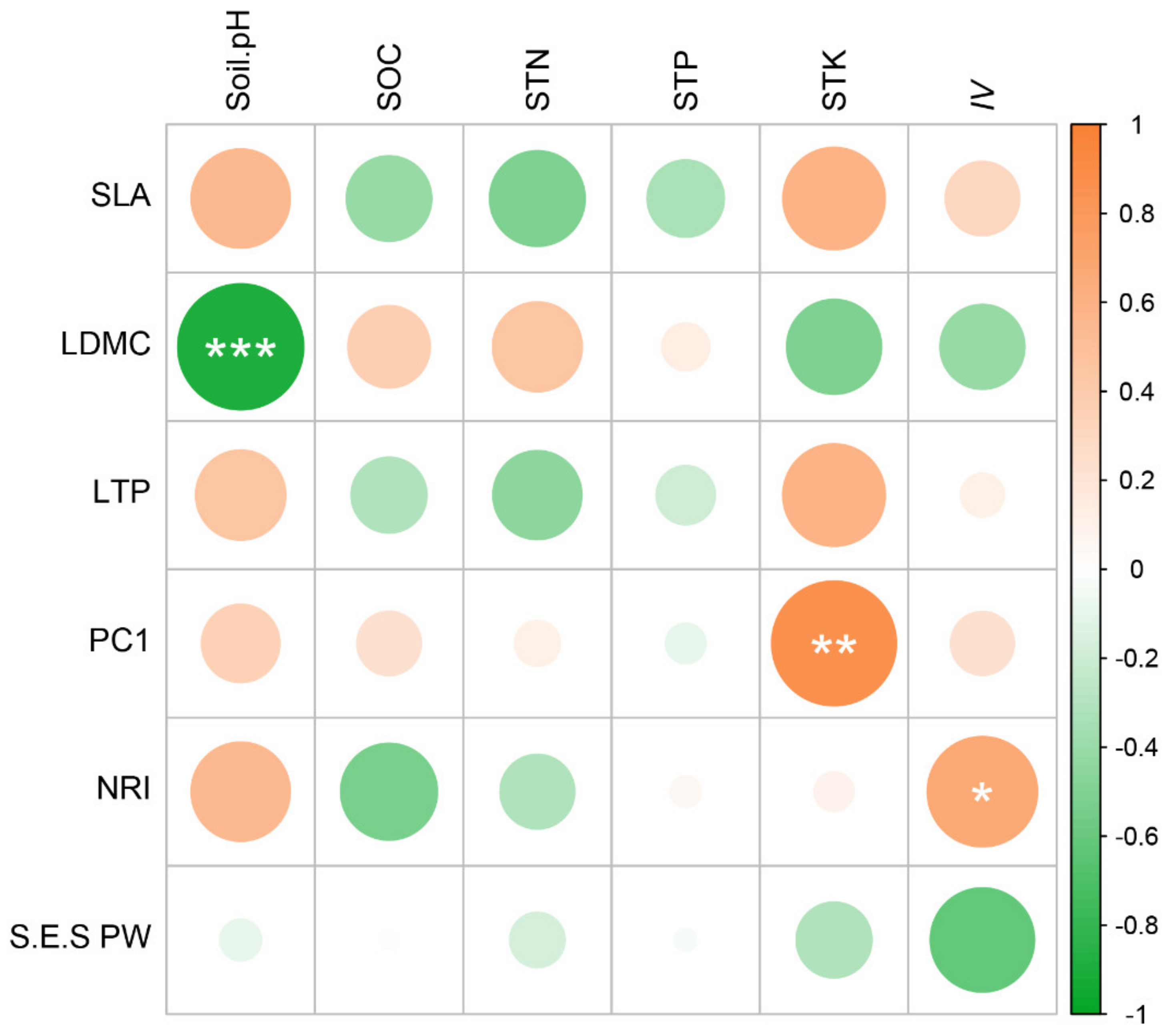Image resolution: width=1171 pixels, height=1036 pixels.
Task: Click the PC1 and STK circle with two asterisks
Action: [x=834, y=643]
